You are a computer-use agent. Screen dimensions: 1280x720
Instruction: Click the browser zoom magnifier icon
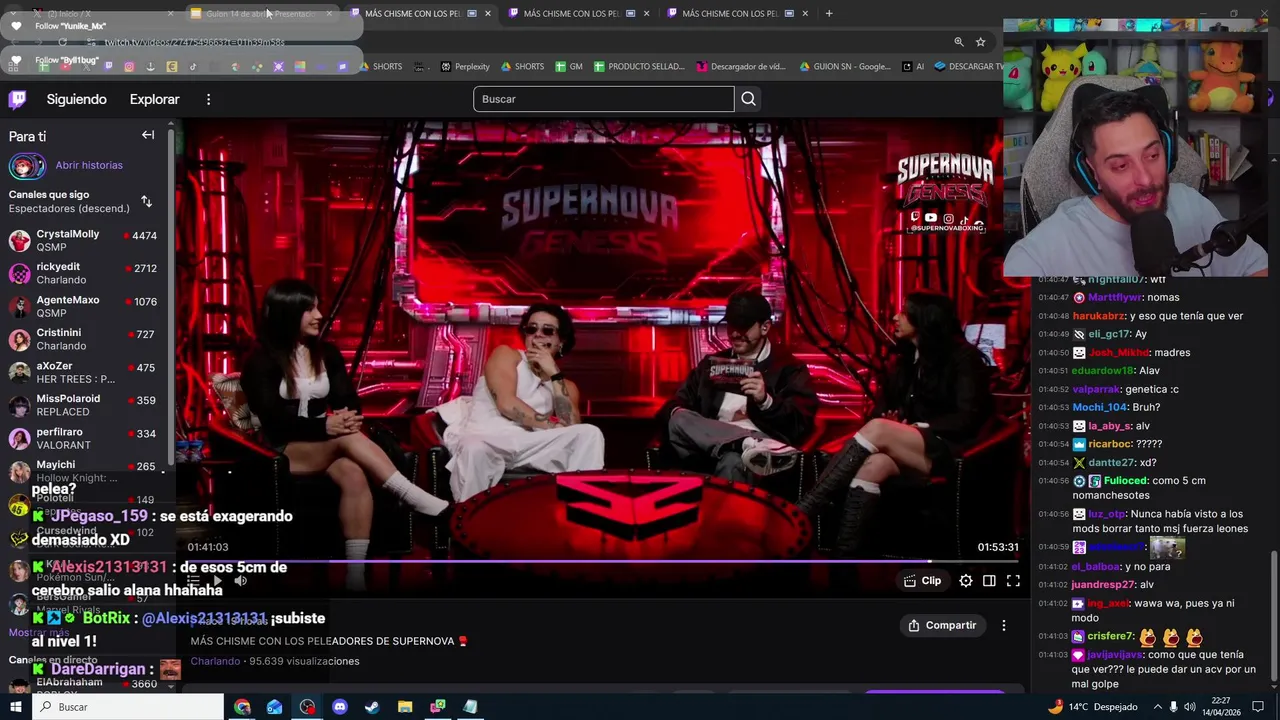[x=959, y=42]
